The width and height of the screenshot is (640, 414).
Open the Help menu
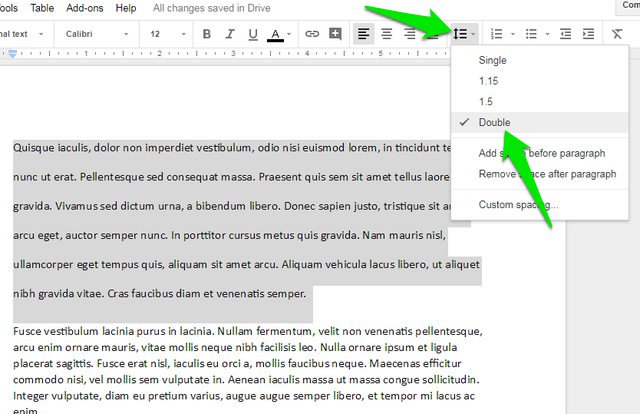(x=126, y=8)
